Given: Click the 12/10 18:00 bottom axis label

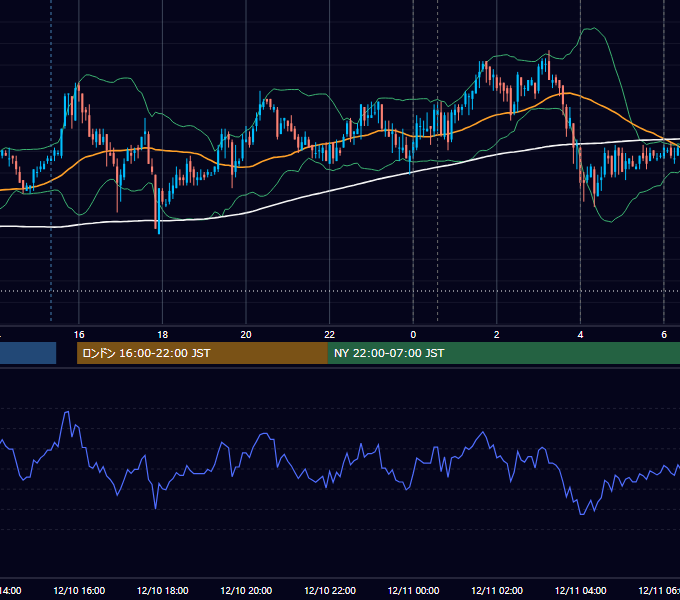Looking at the screenshot, I should point(163,590).
